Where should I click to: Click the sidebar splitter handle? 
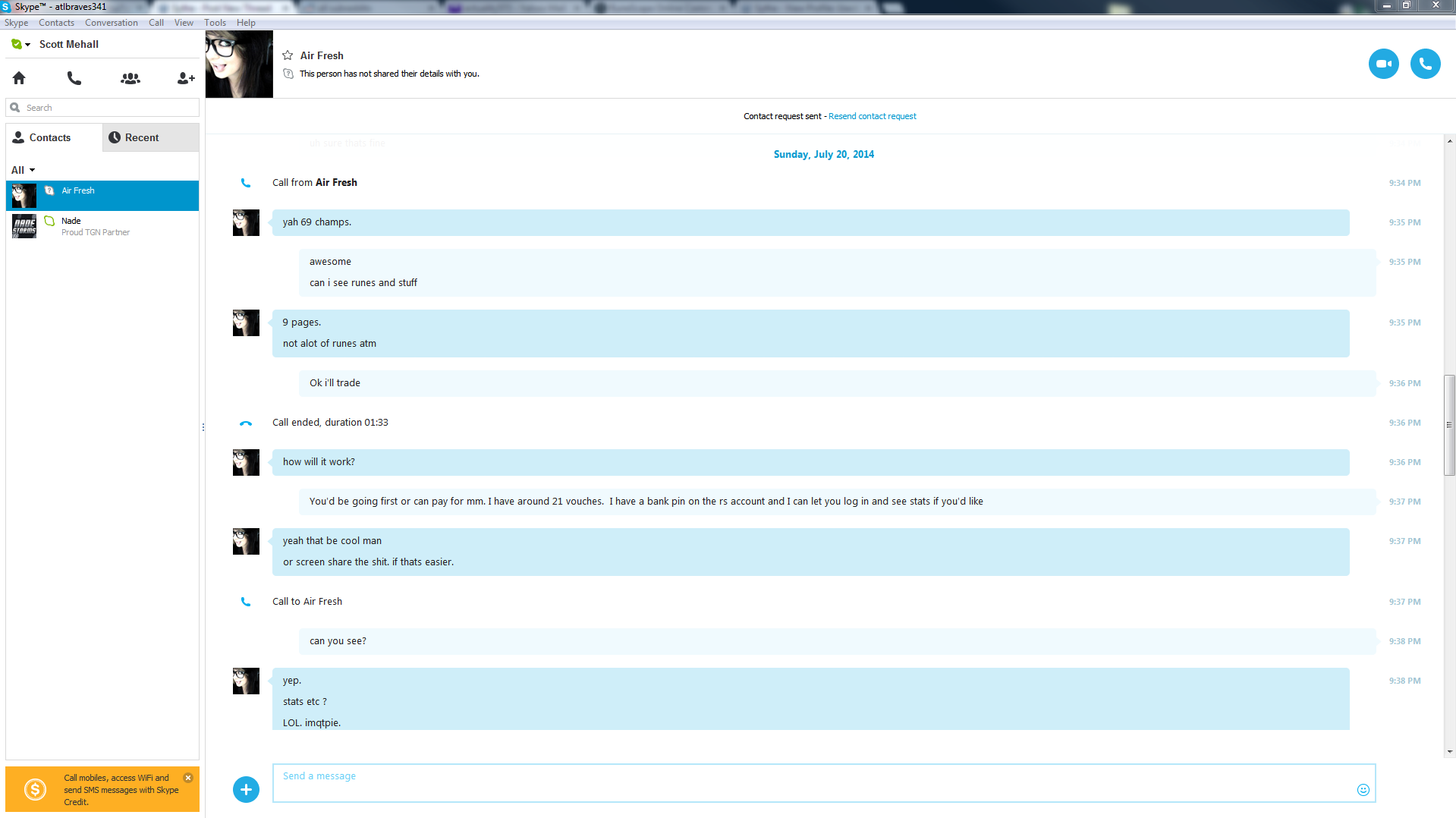(203, 427)
